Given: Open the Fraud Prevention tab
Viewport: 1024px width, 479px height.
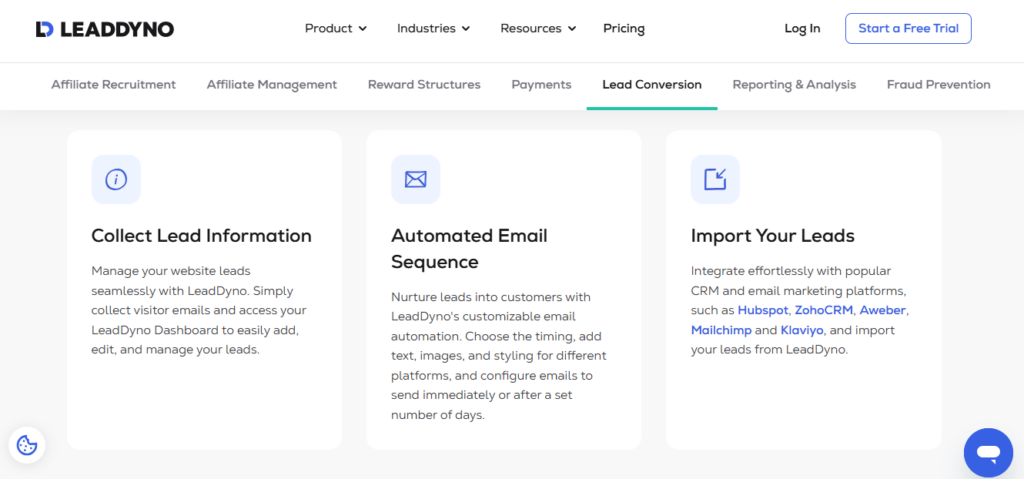Looking at the screenshot, I should 938,85.
